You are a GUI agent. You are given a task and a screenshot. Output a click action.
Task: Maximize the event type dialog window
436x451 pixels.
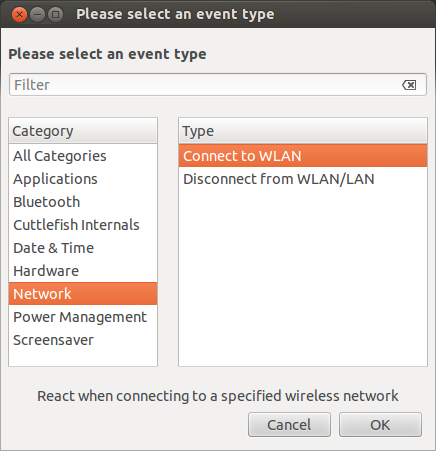click(x=55, y=15)
